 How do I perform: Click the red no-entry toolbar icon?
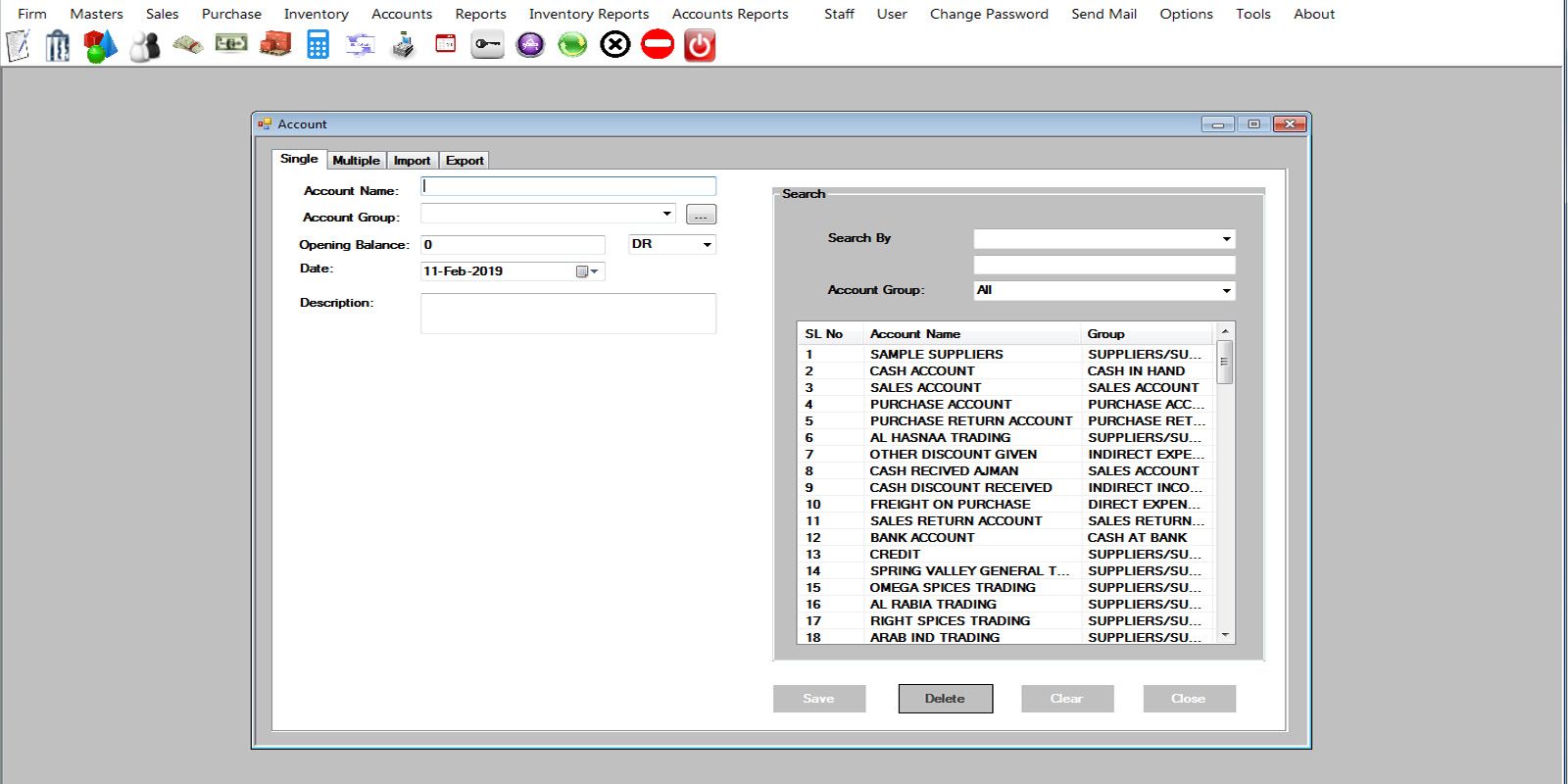click(x=658, y=44)
